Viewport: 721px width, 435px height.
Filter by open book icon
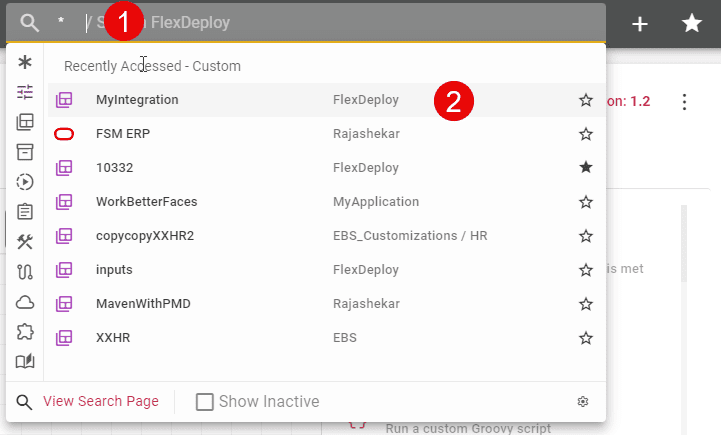[25, 361]
